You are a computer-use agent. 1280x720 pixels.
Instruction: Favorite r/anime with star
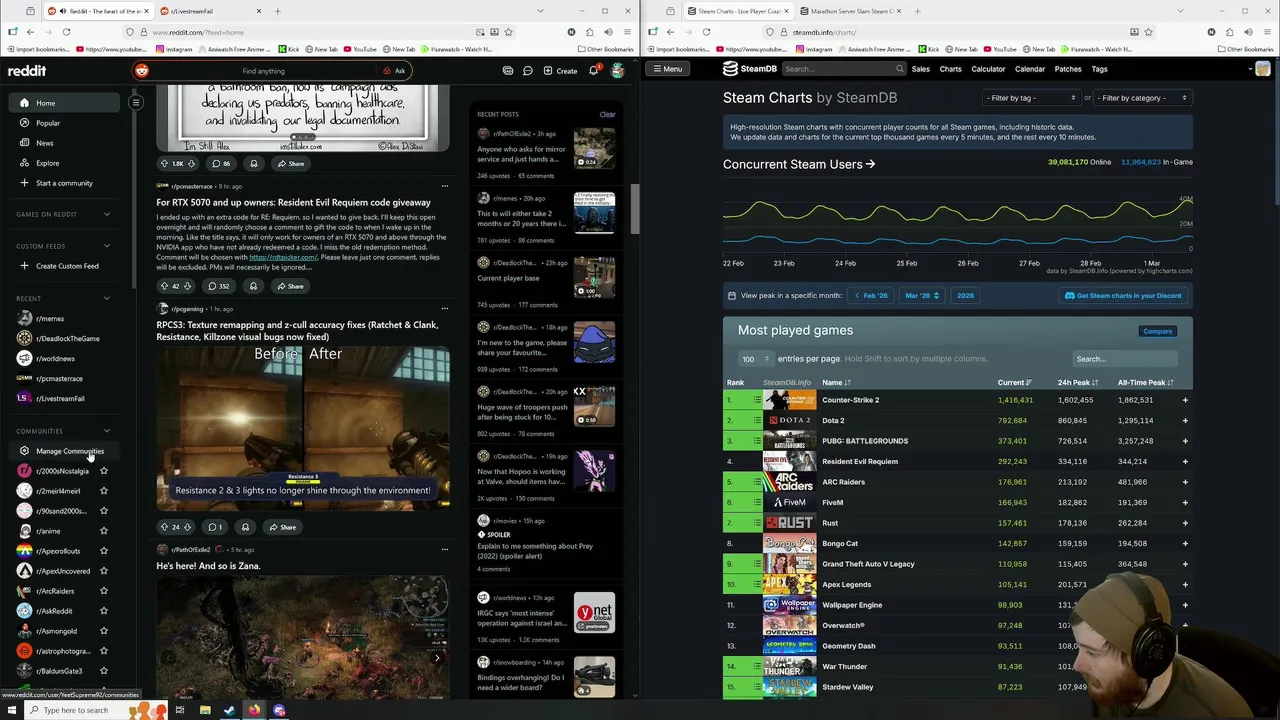[103, 531]
